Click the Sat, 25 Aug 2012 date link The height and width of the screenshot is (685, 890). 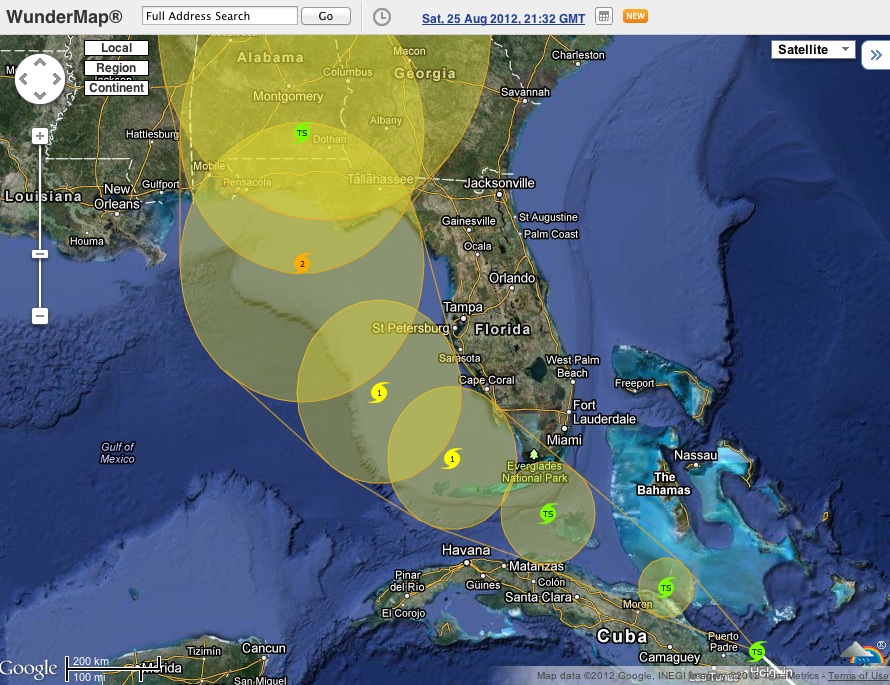pos(503,18)
